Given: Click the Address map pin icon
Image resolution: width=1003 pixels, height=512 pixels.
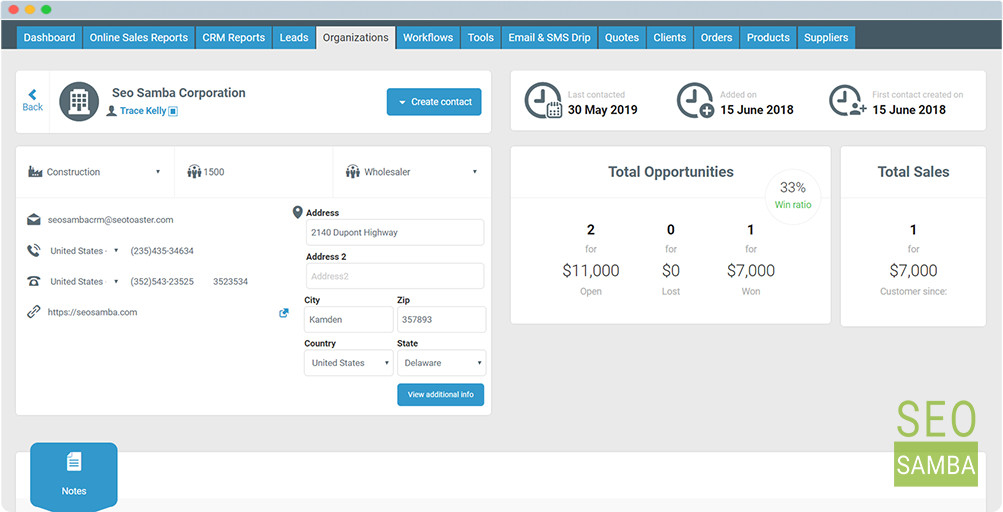Looking at the screenshot, I should (x=297, y=212).
